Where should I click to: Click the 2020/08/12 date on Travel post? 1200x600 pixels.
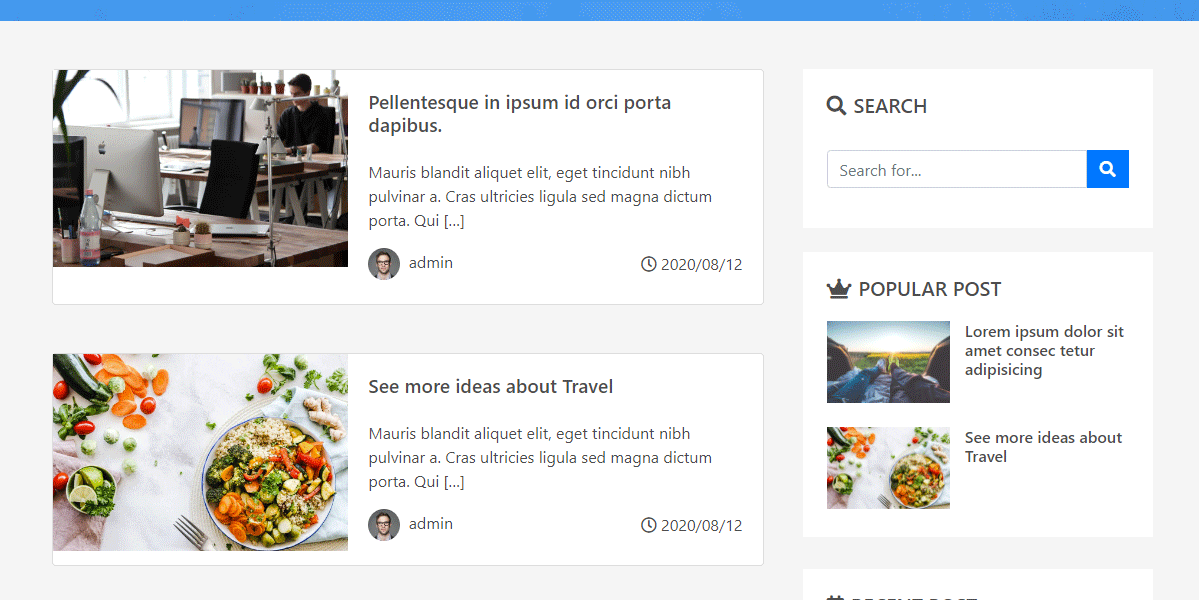point(701,526)
